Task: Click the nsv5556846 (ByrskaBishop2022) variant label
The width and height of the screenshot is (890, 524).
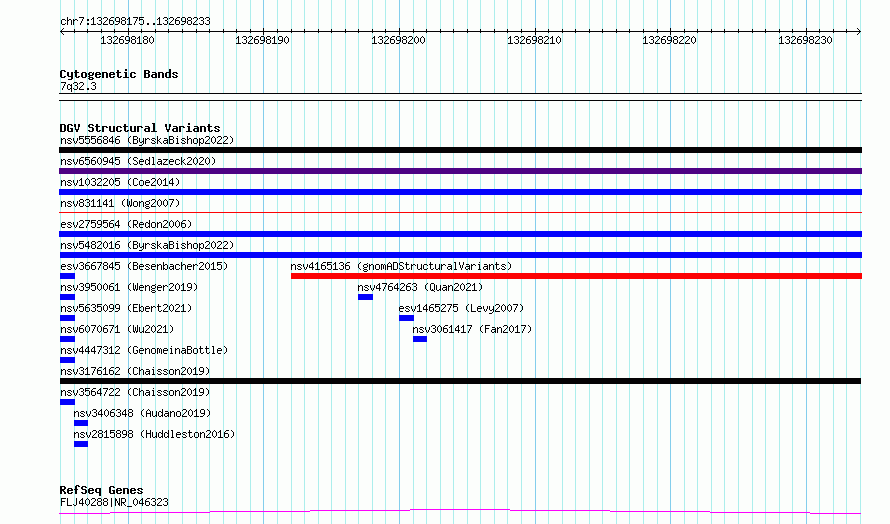Action: pyautogui.click(x=147, y=140)
